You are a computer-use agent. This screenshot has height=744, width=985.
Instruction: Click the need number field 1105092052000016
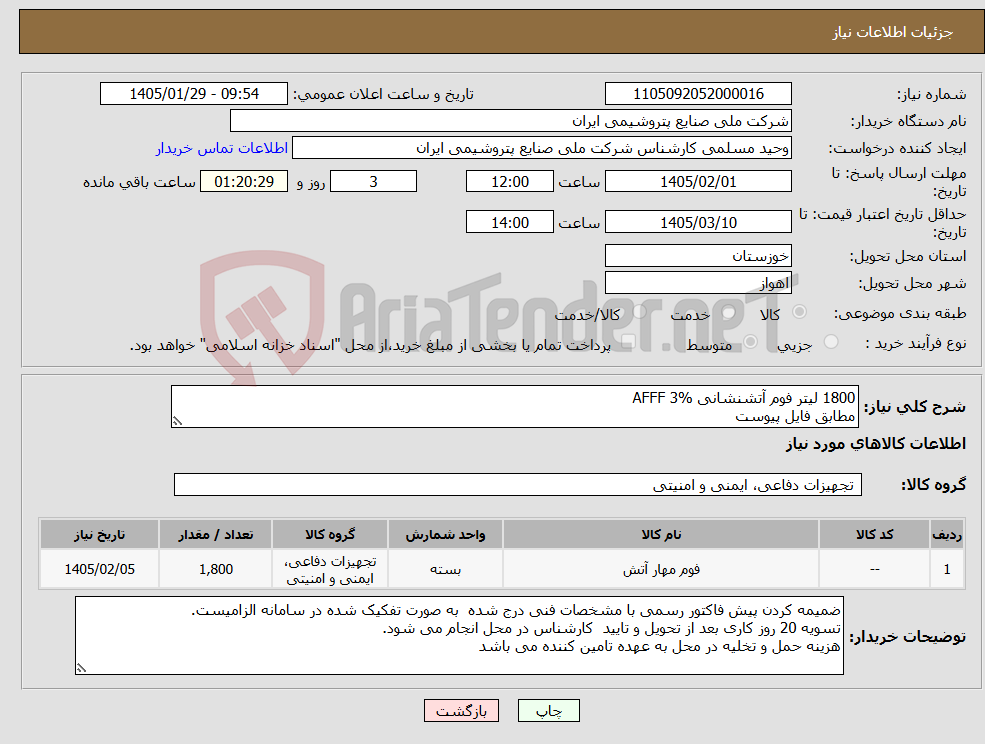pos(698,94)
